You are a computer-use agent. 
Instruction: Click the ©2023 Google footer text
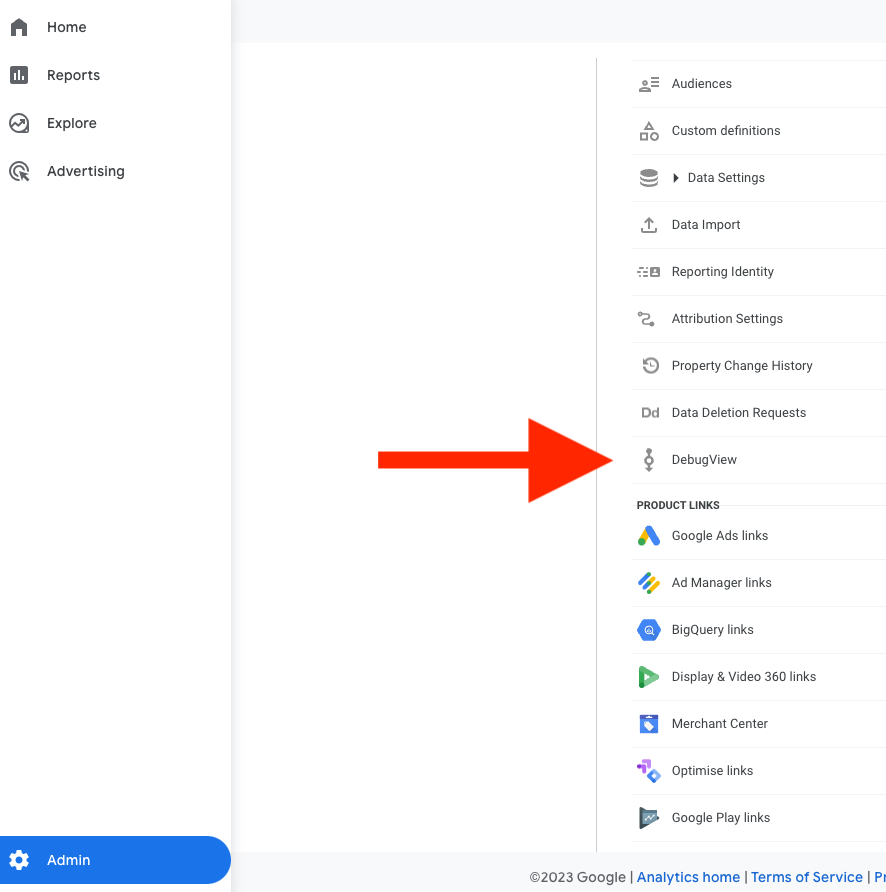[577, 877]
